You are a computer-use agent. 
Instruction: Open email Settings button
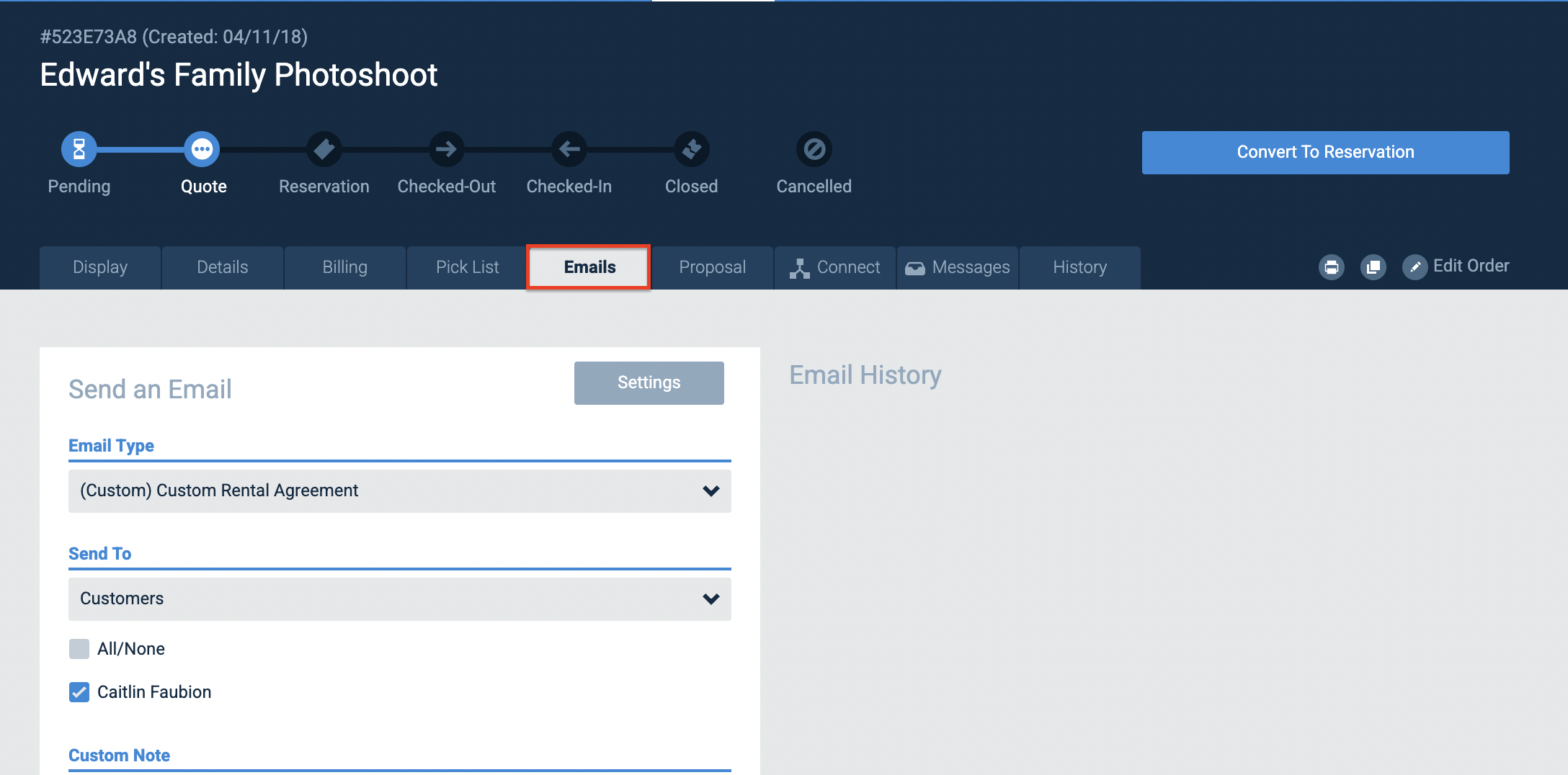(x=649, y=383)
